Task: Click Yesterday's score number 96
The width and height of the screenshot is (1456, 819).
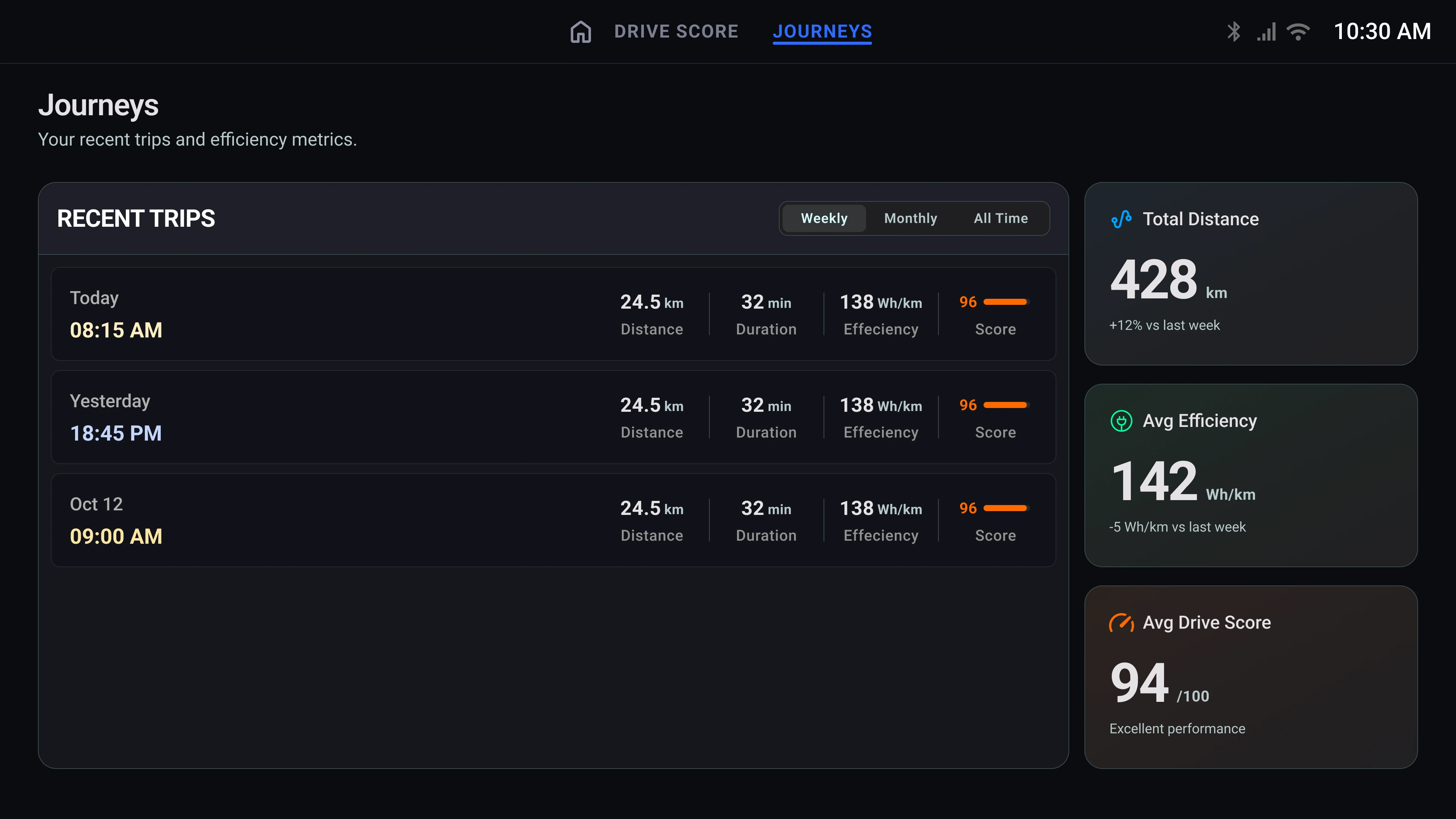Action: tap(968, 405)
